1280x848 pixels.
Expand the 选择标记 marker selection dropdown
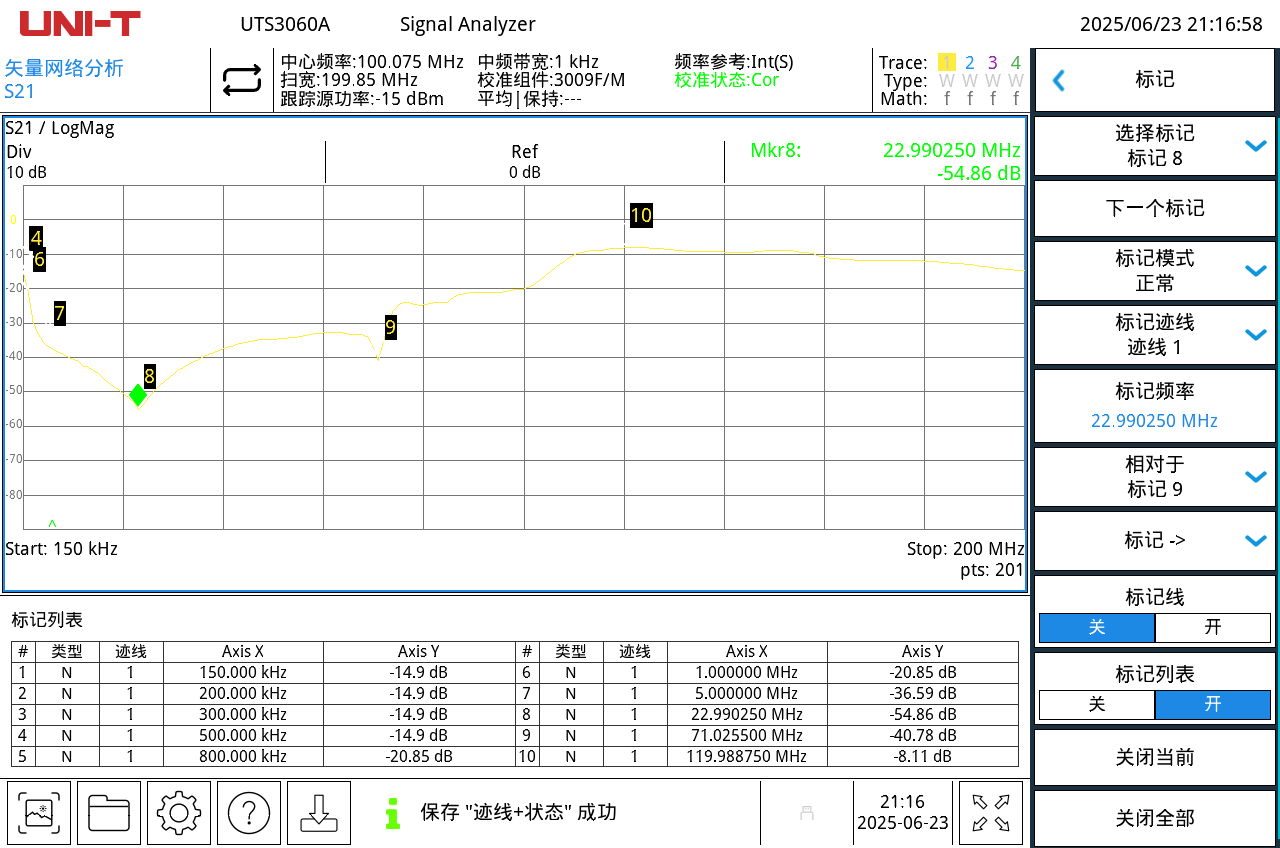click(x=1154, y=145)
